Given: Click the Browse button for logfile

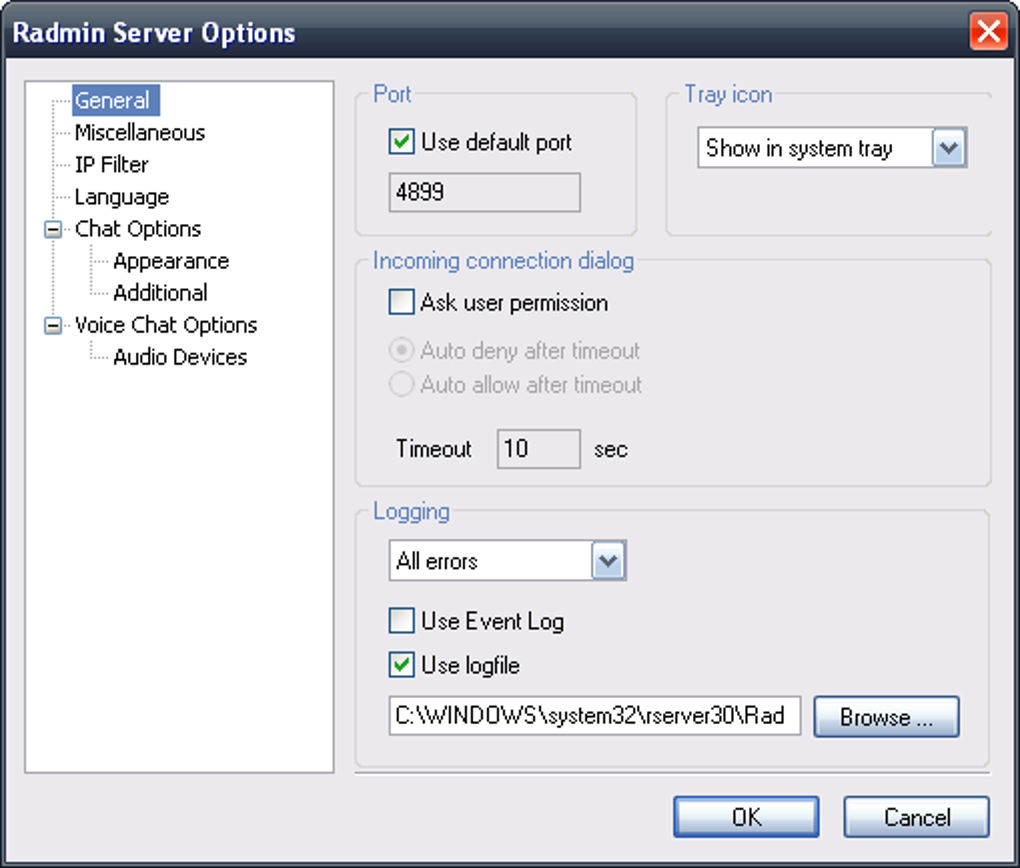Looking at the screenshot, I should pyautogui.click(x=886, y=717).
